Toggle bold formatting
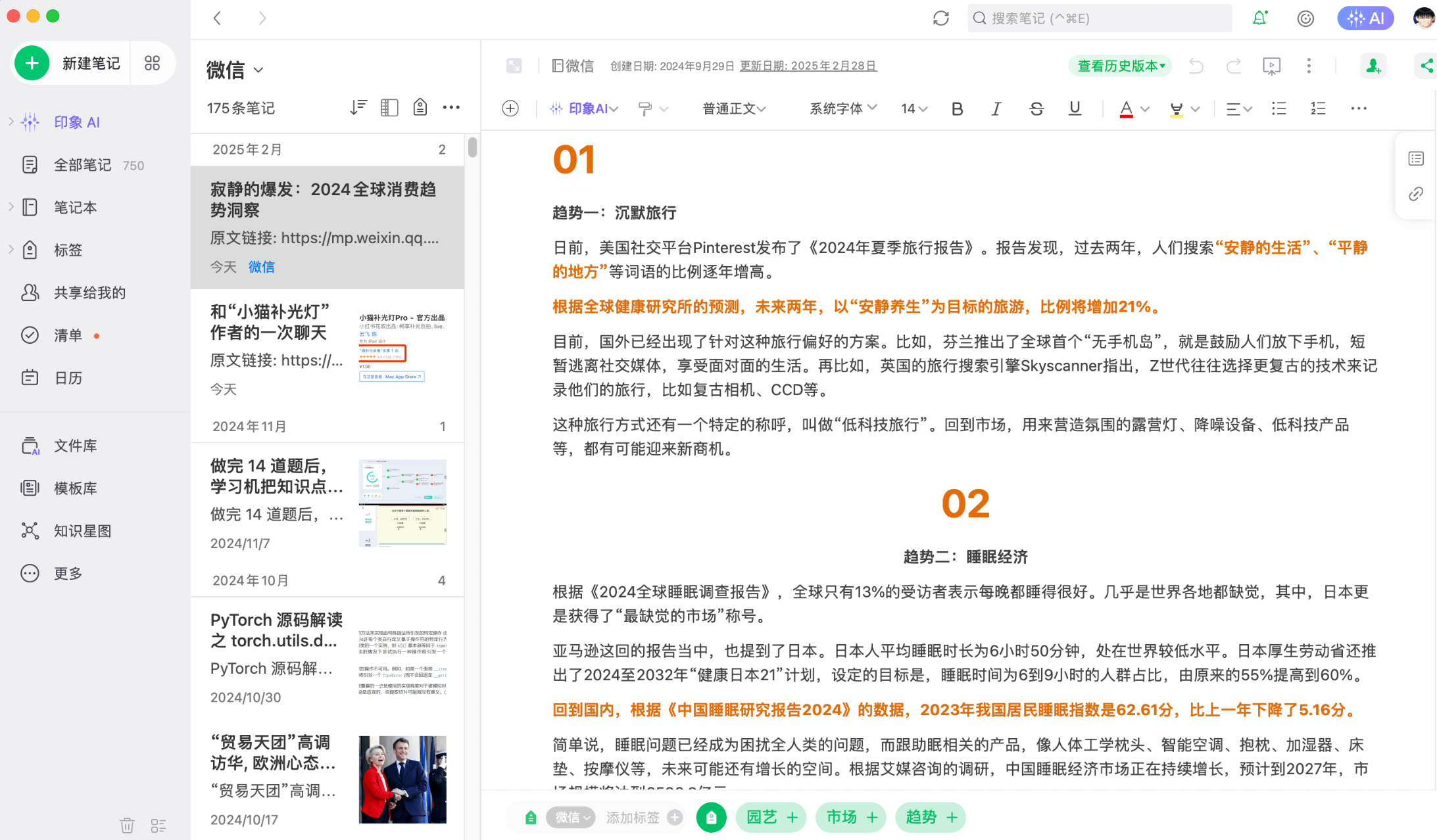Viewport: 1437px width, 840px height. tap(957, 108)
